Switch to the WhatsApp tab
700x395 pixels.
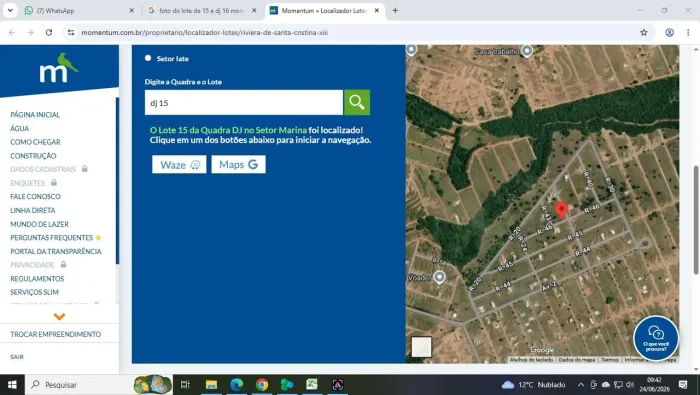pos(79,10)
